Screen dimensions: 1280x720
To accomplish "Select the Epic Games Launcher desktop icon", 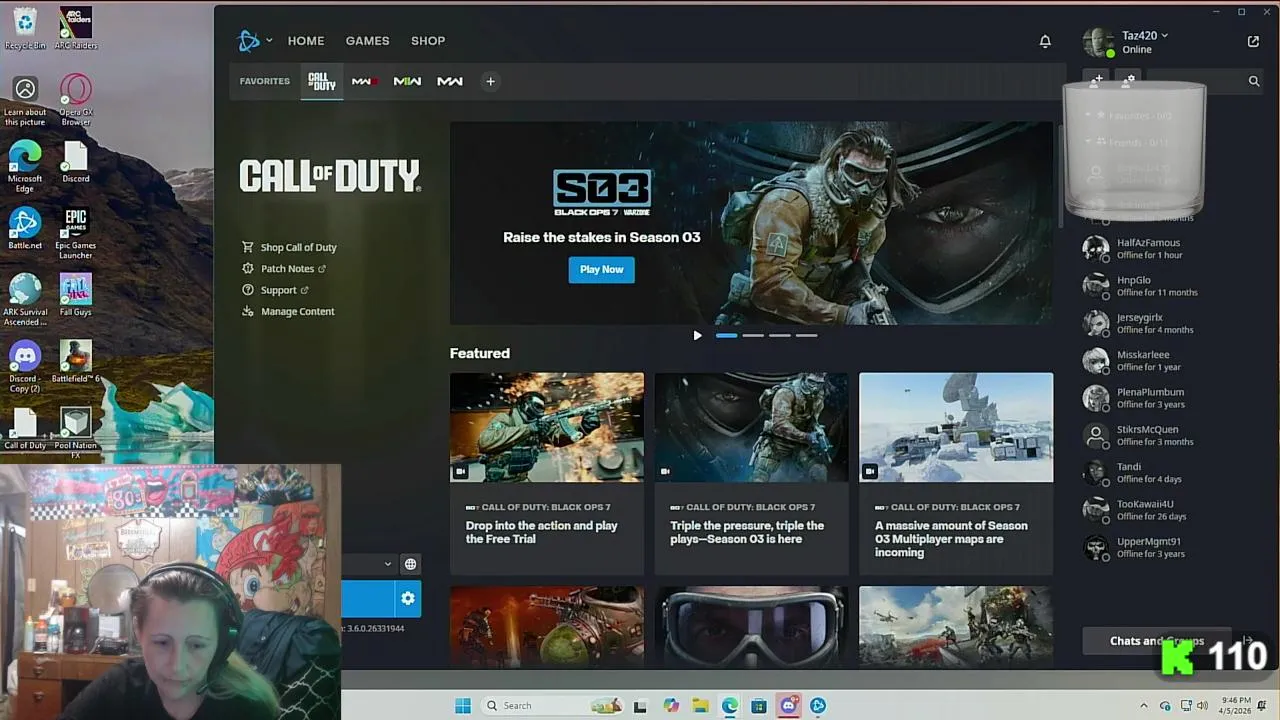I will (76, 233).
